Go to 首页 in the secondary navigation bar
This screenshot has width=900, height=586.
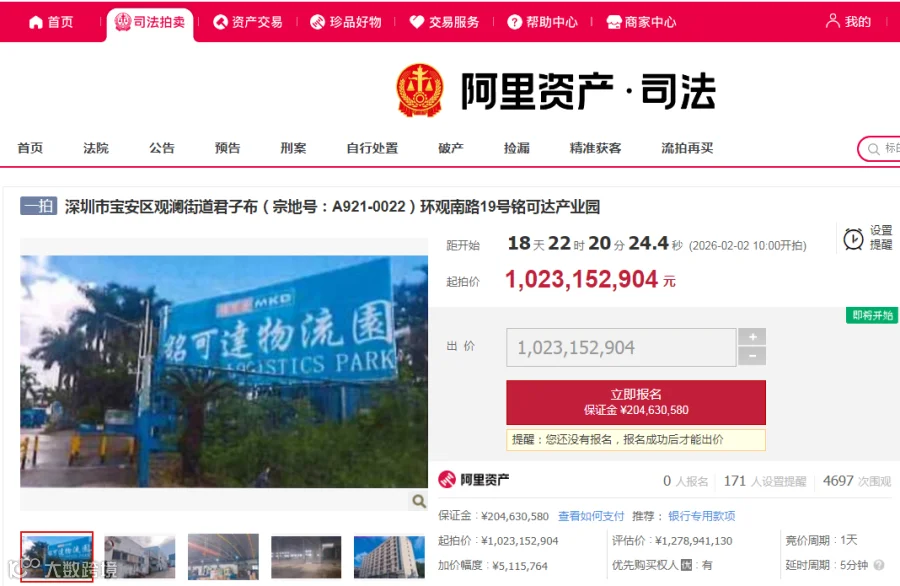click(30, 148)
